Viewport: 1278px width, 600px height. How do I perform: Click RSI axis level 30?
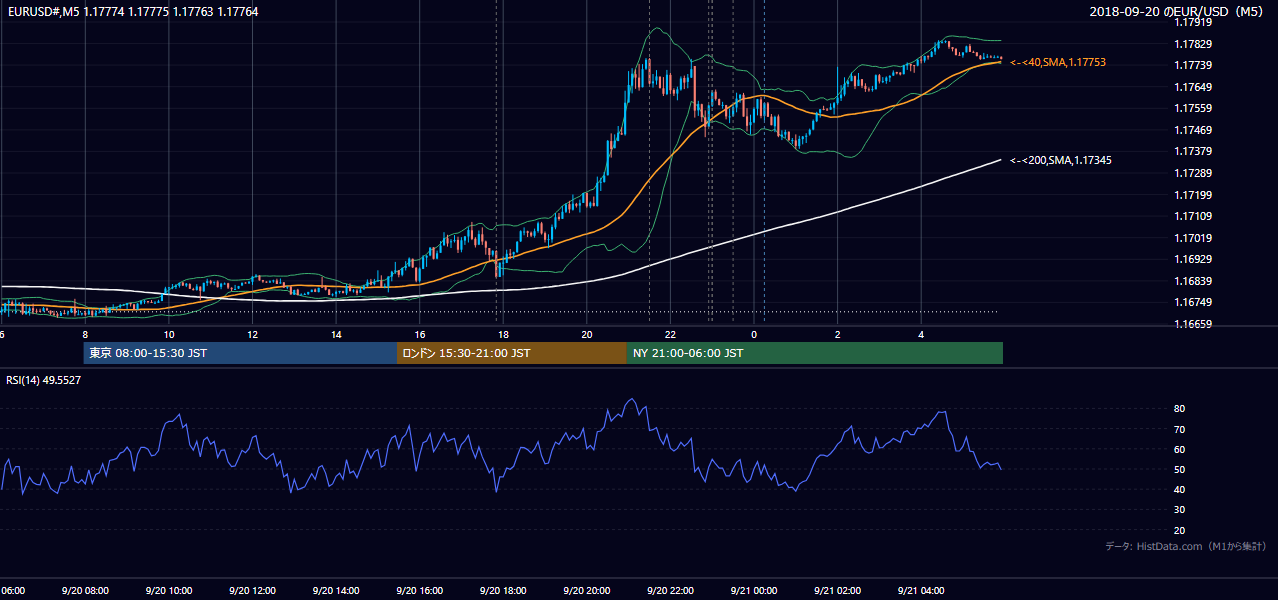point(1180,510)
